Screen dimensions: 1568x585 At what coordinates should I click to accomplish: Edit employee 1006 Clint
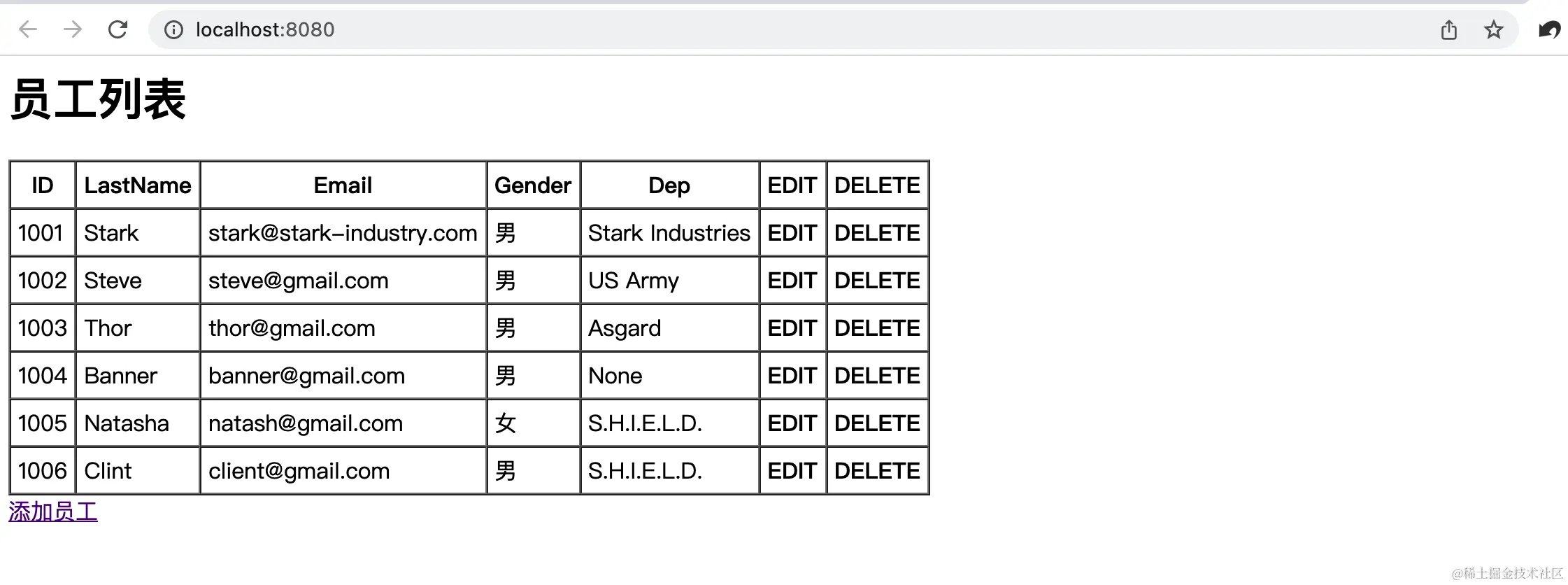click(792, 471)
